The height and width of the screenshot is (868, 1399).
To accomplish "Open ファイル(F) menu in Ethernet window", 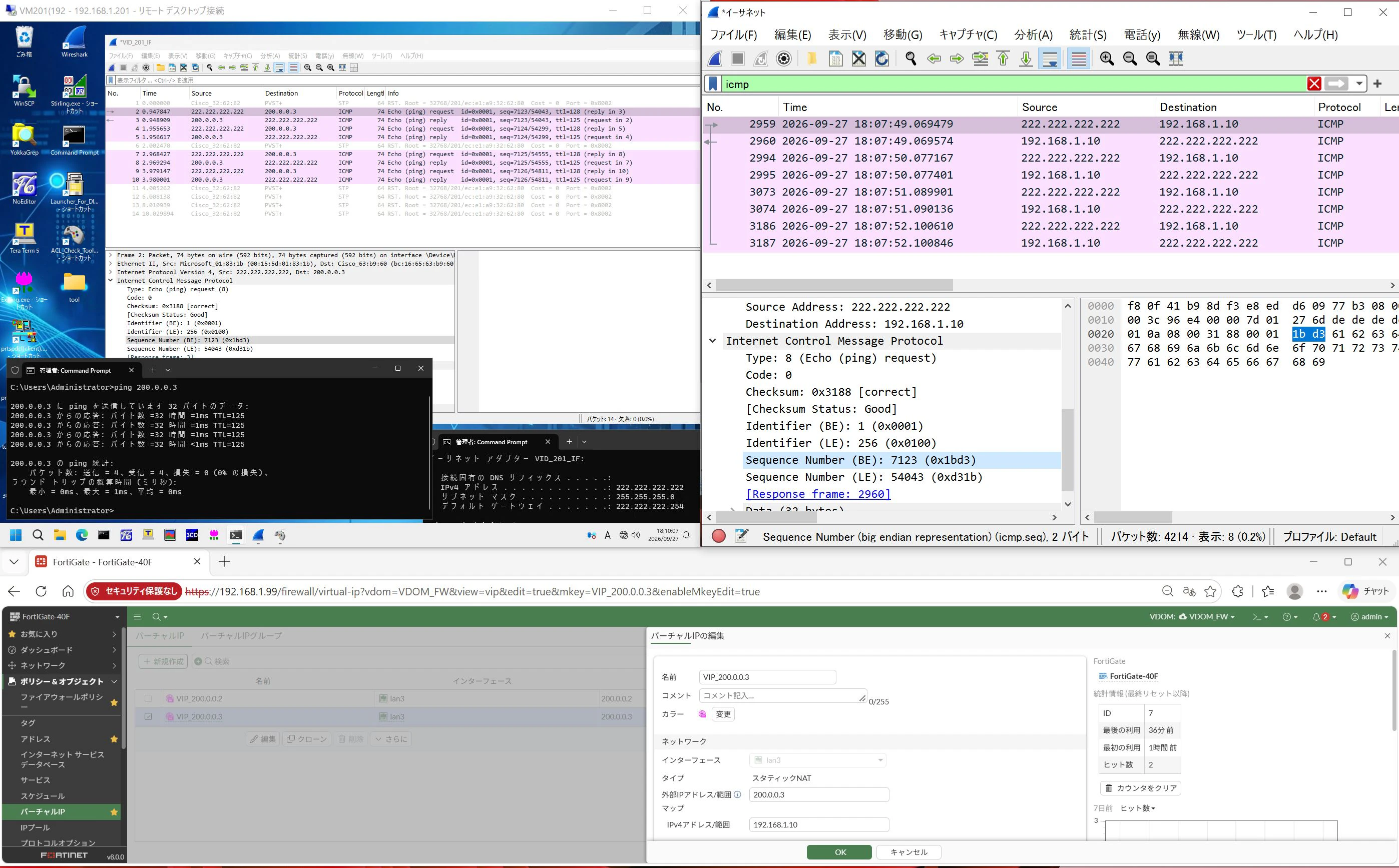I will tap(733, 35).
